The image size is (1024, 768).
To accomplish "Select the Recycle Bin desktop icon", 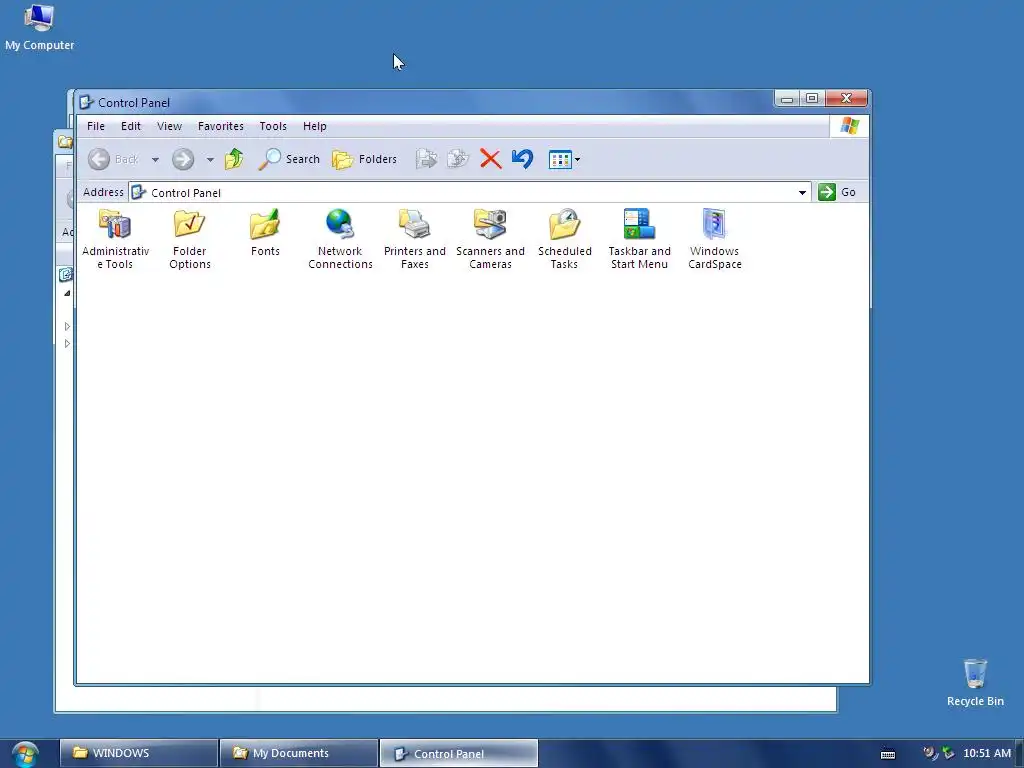I will click(975, 682).
